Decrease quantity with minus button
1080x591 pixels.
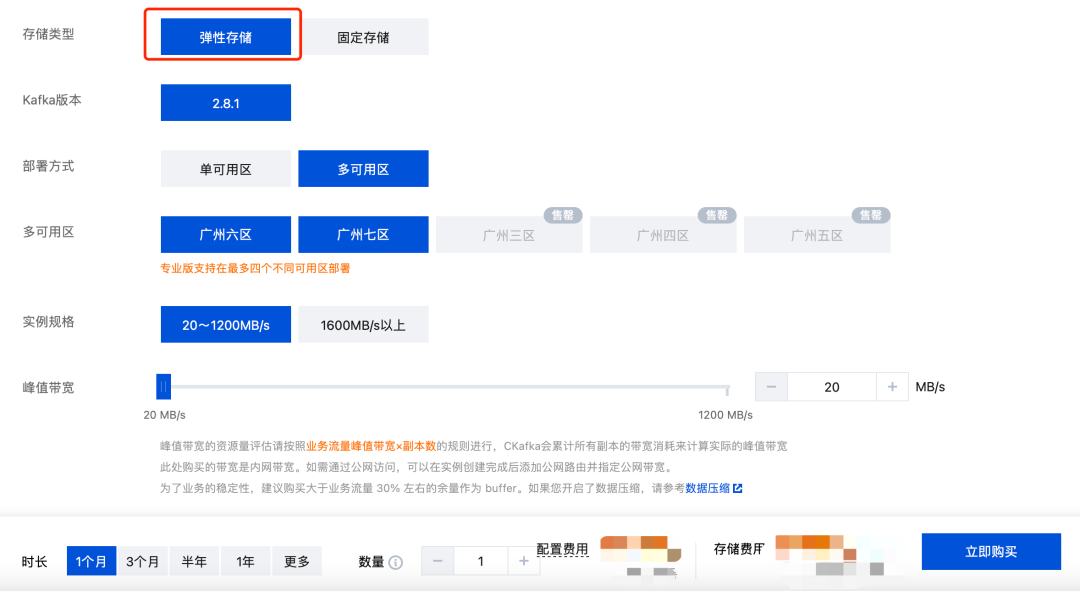pos(437,561)
